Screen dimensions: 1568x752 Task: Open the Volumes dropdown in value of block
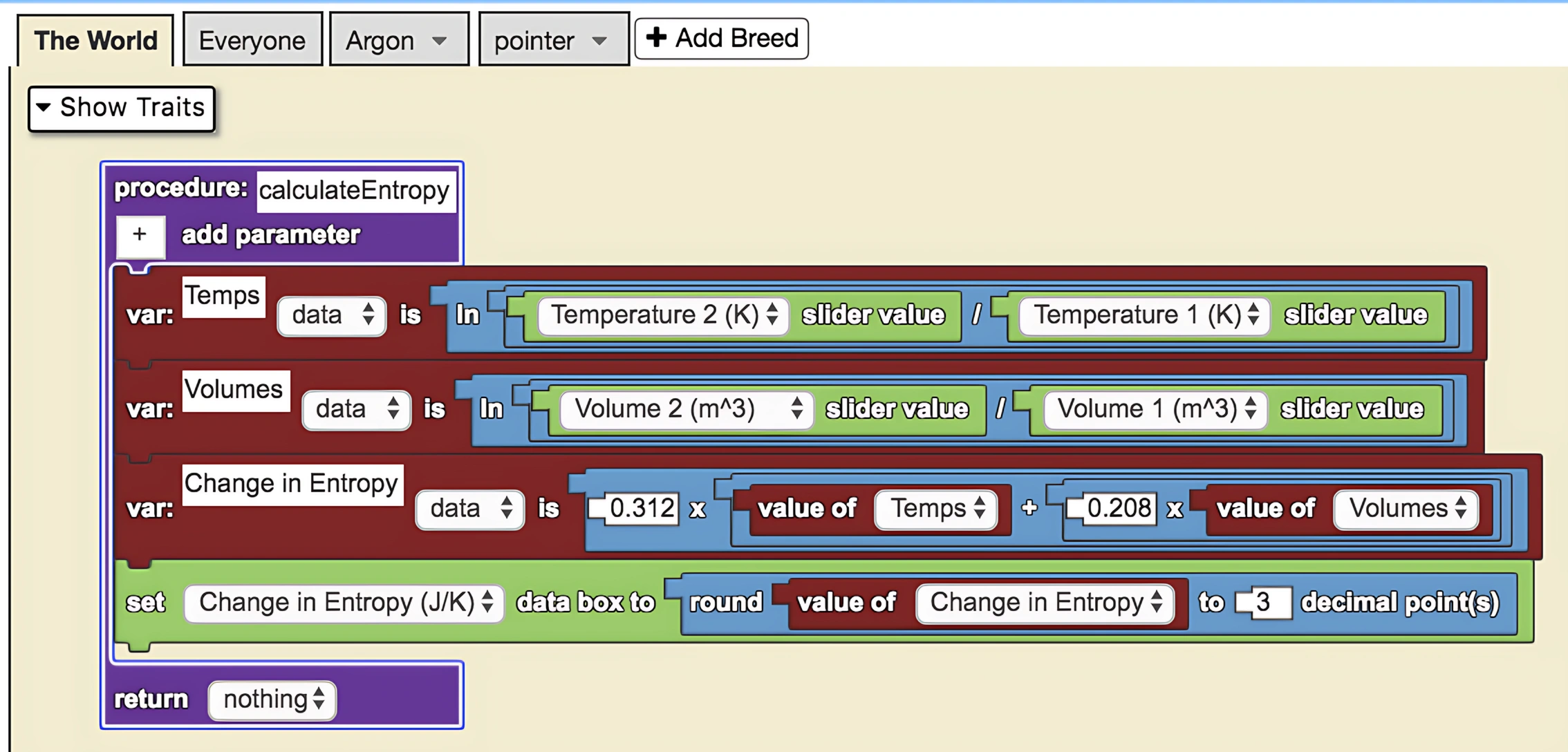click(1462, 509)
